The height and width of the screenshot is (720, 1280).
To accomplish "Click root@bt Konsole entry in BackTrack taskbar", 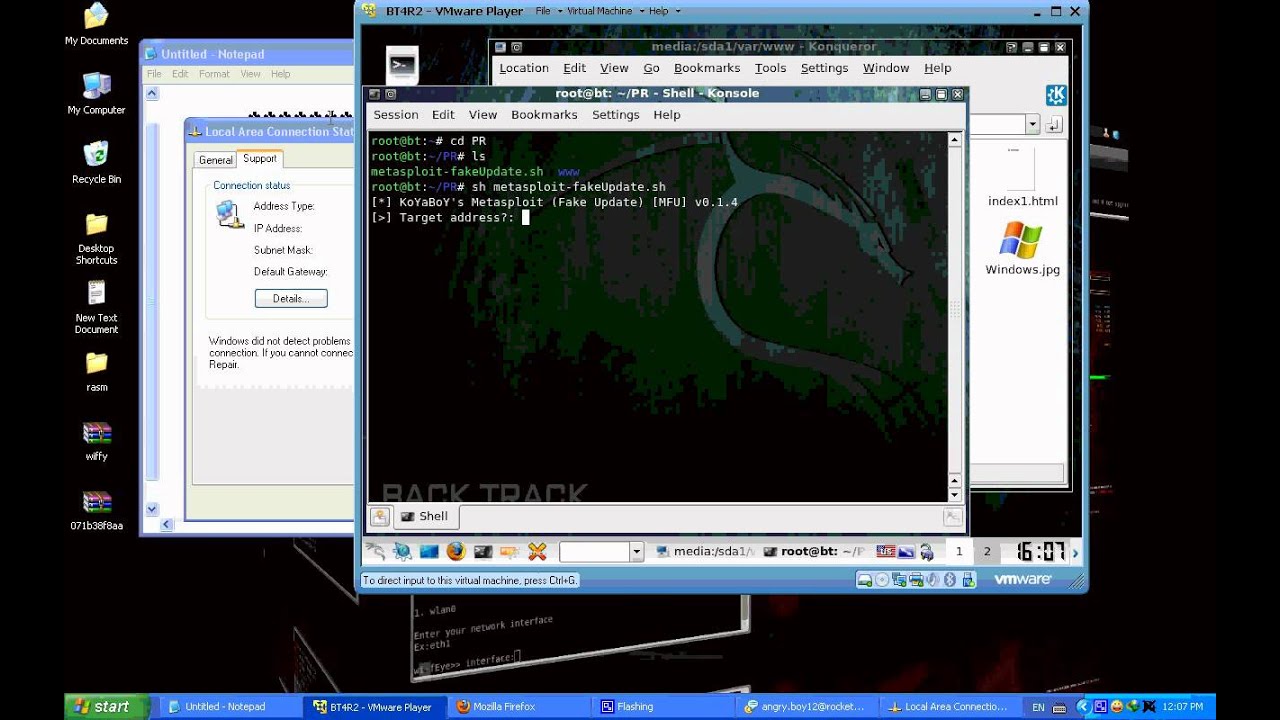I will (x=815, y=551).
